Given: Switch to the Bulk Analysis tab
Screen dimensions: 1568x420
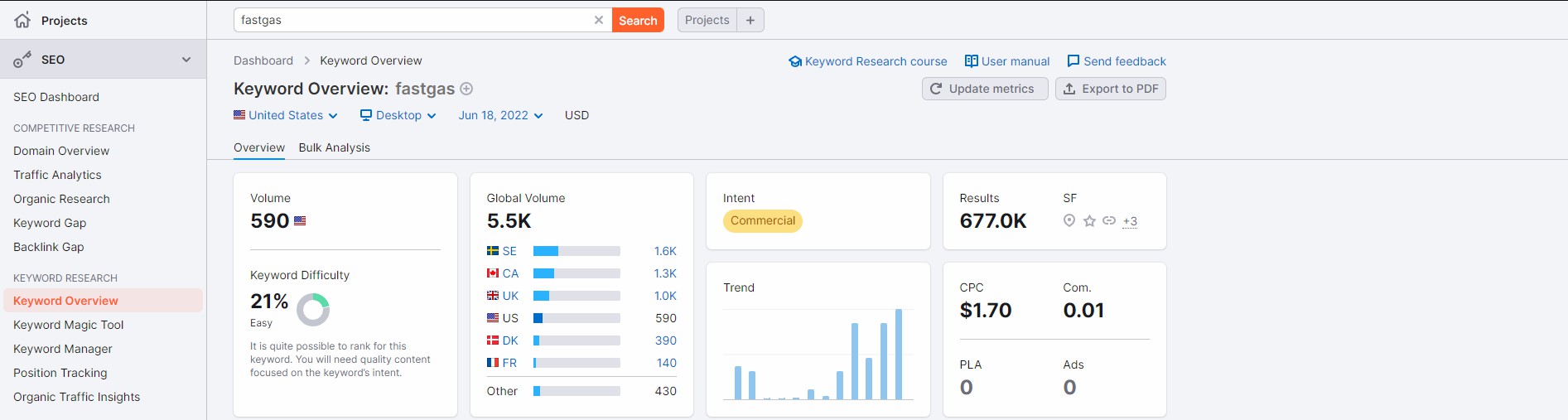Looking at the screenshot, I should click(334, 147).
